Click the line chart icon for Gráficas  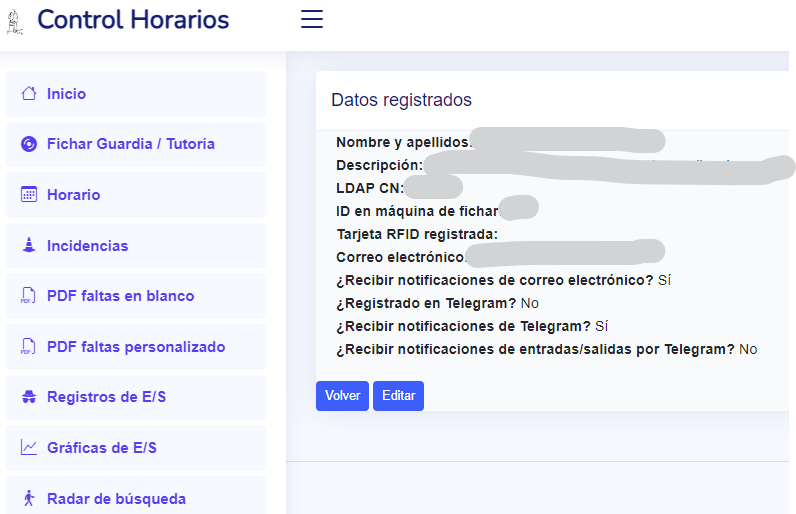tap(29, 448)
